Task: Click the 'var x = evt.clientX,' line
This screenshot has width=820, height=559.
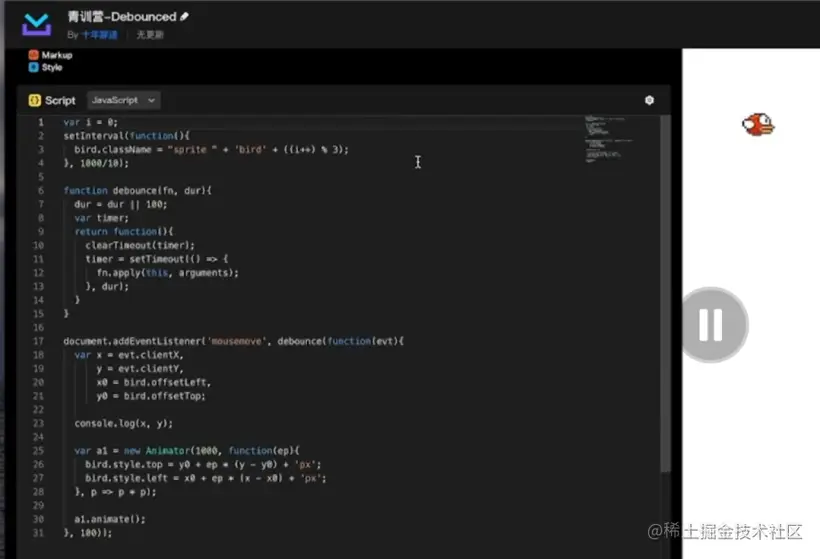Action: [129, 355]
